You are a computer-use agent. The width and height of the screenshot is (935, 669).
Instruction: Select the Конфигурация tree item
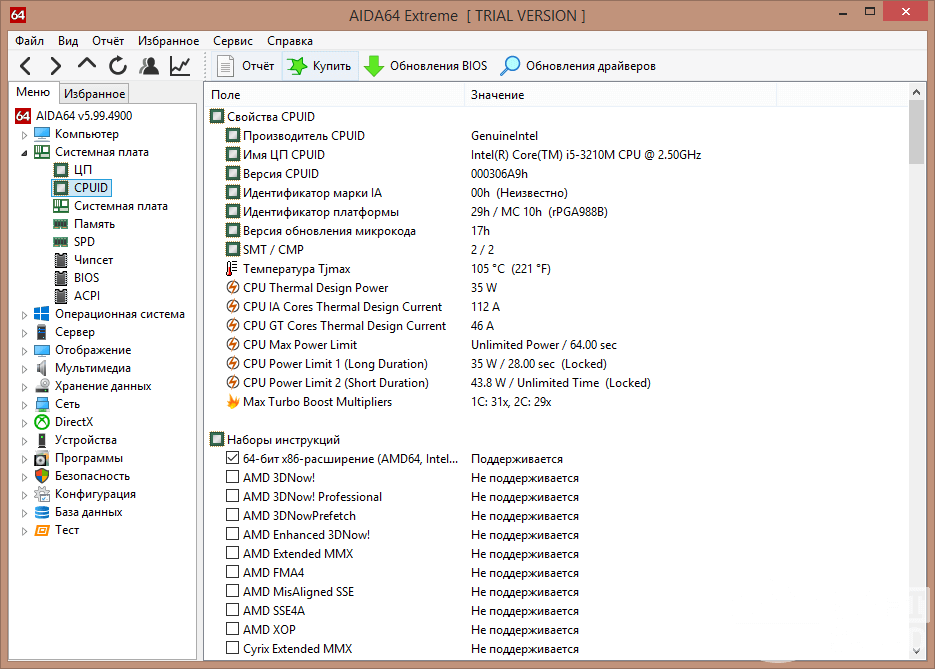[95, 494]
